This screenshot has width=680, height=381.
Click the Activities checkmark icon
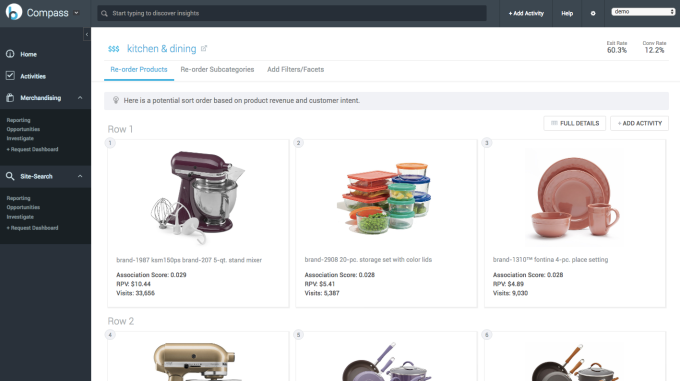[10, 76]
